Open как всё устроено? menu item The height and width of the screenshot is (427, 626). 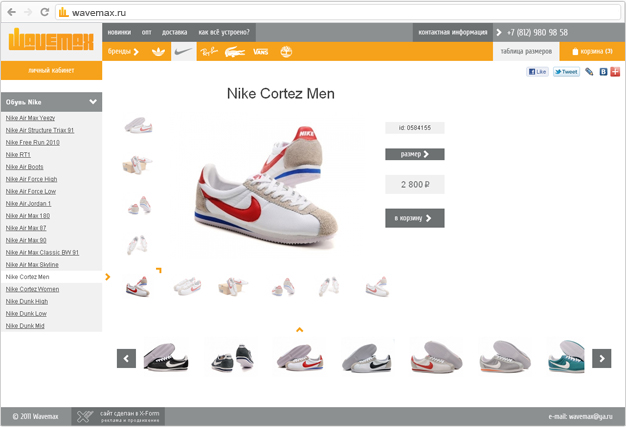224,32
